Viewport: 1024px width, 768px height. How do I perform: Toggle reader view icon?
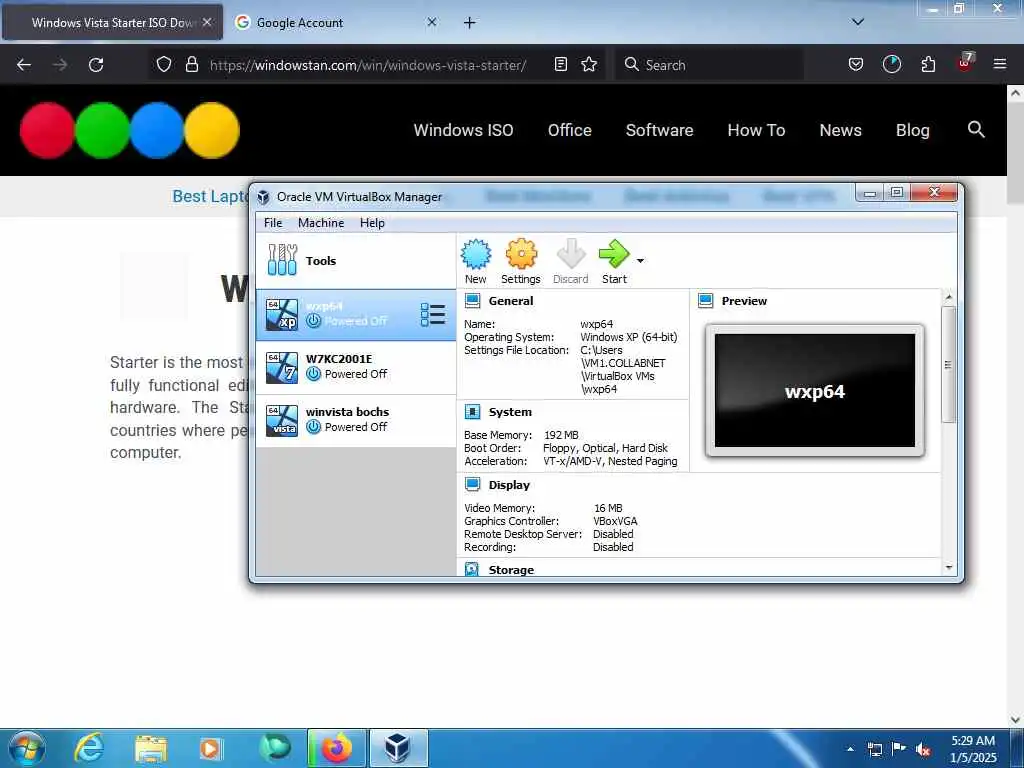(560, 64)
